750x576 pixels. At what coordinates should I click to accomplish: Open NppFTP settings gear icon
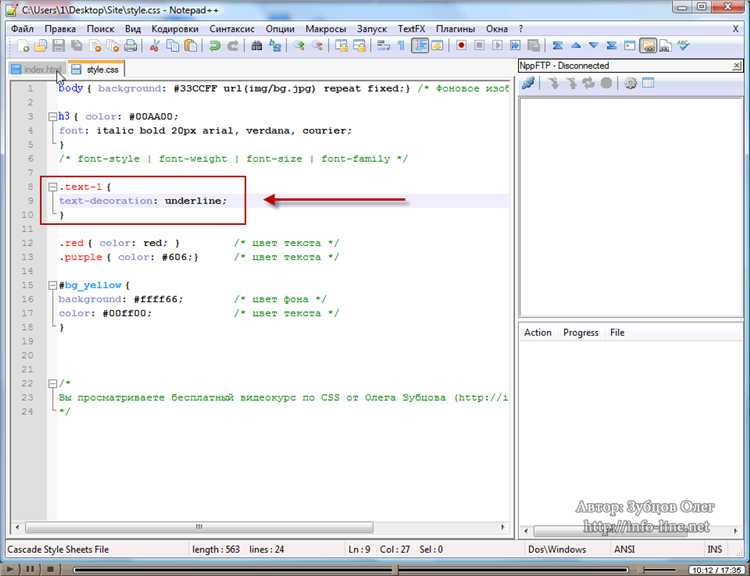click(631, 83)
